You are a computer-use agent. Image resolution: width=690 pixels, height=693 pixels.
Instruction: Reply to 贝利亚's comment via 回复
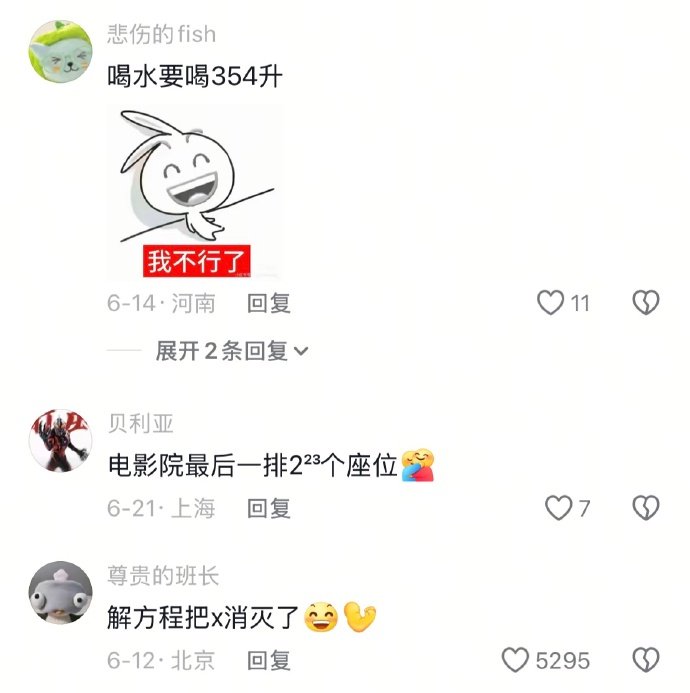click(268, 508)
